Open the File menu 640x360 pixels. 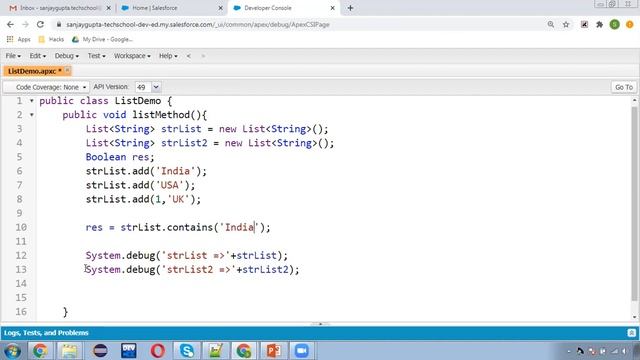click(x=13, y=56)
